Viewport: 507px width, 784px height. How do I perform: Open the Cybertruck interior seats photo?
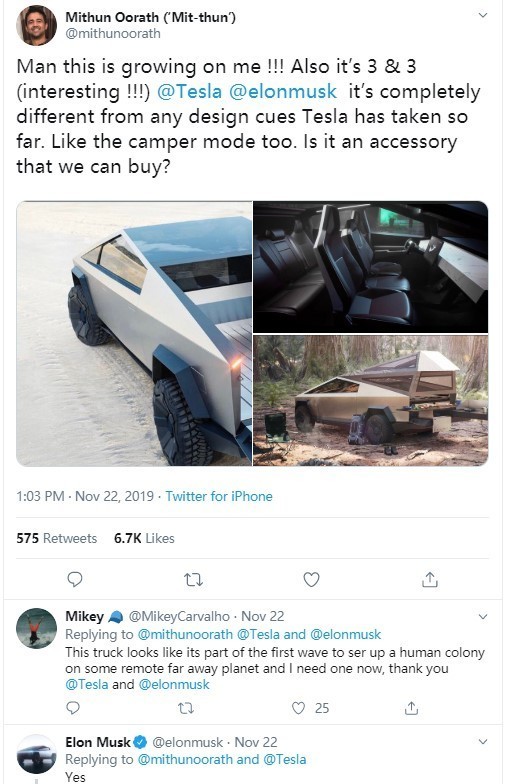tap(370, 266)
